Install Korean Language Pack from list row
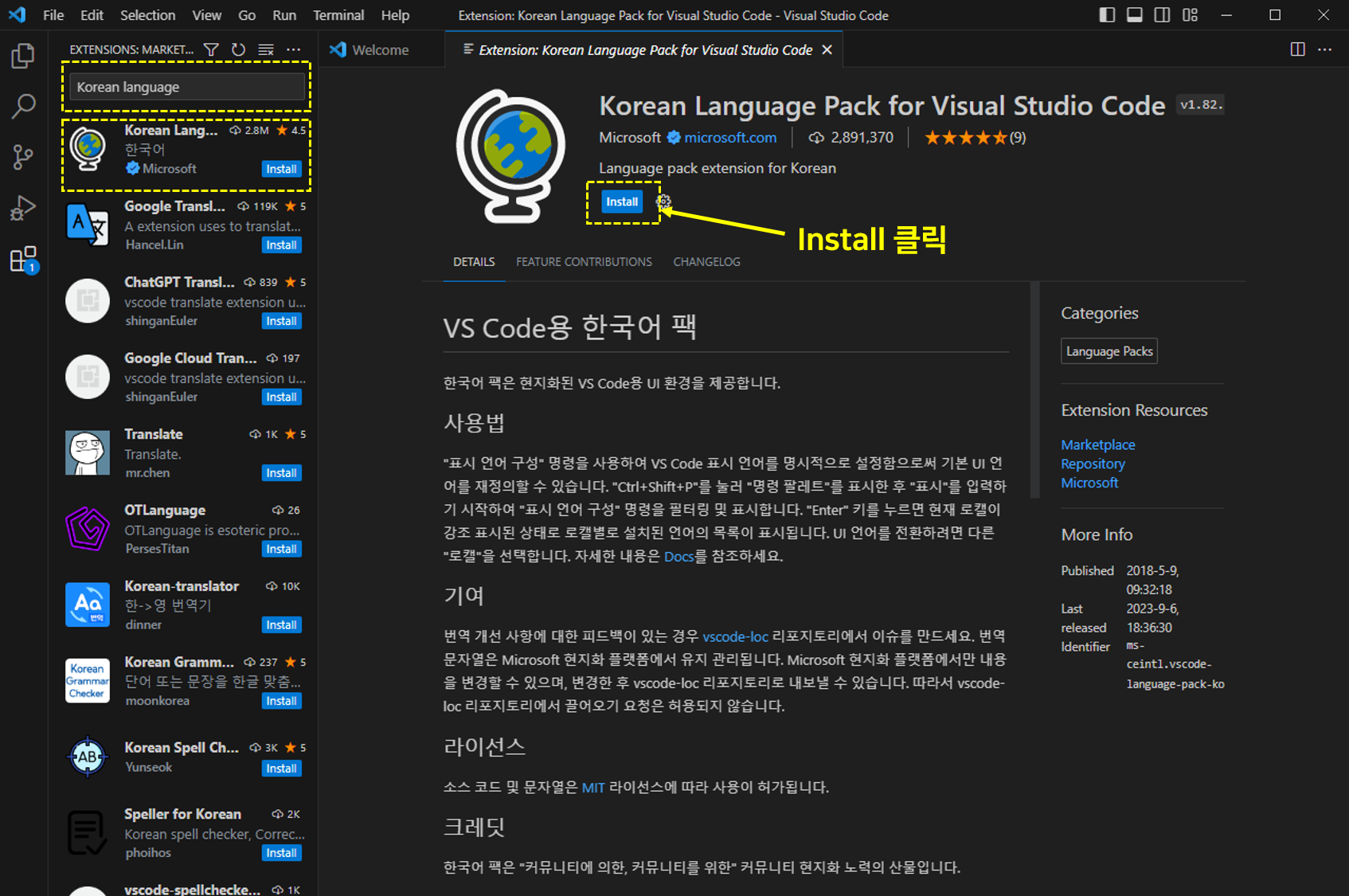This screenshot has height=896, width=1349. (281, 169)
